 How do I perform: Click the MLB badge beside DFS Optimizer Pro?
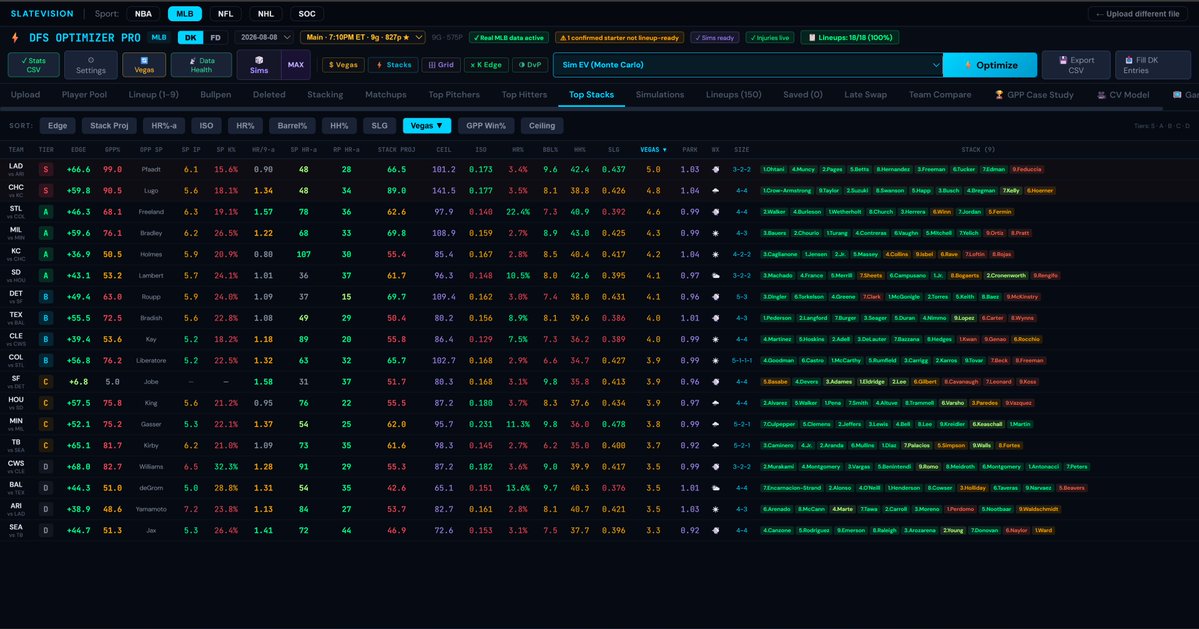click(158, 37)
